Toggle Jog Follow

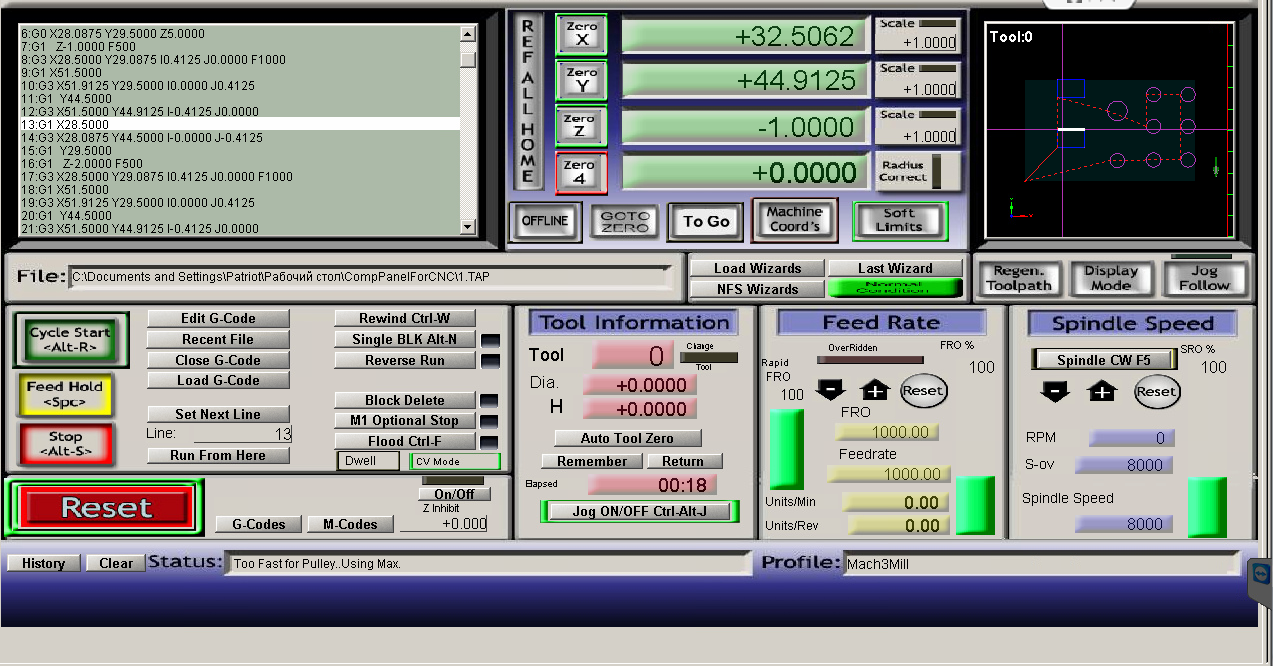1204,278
